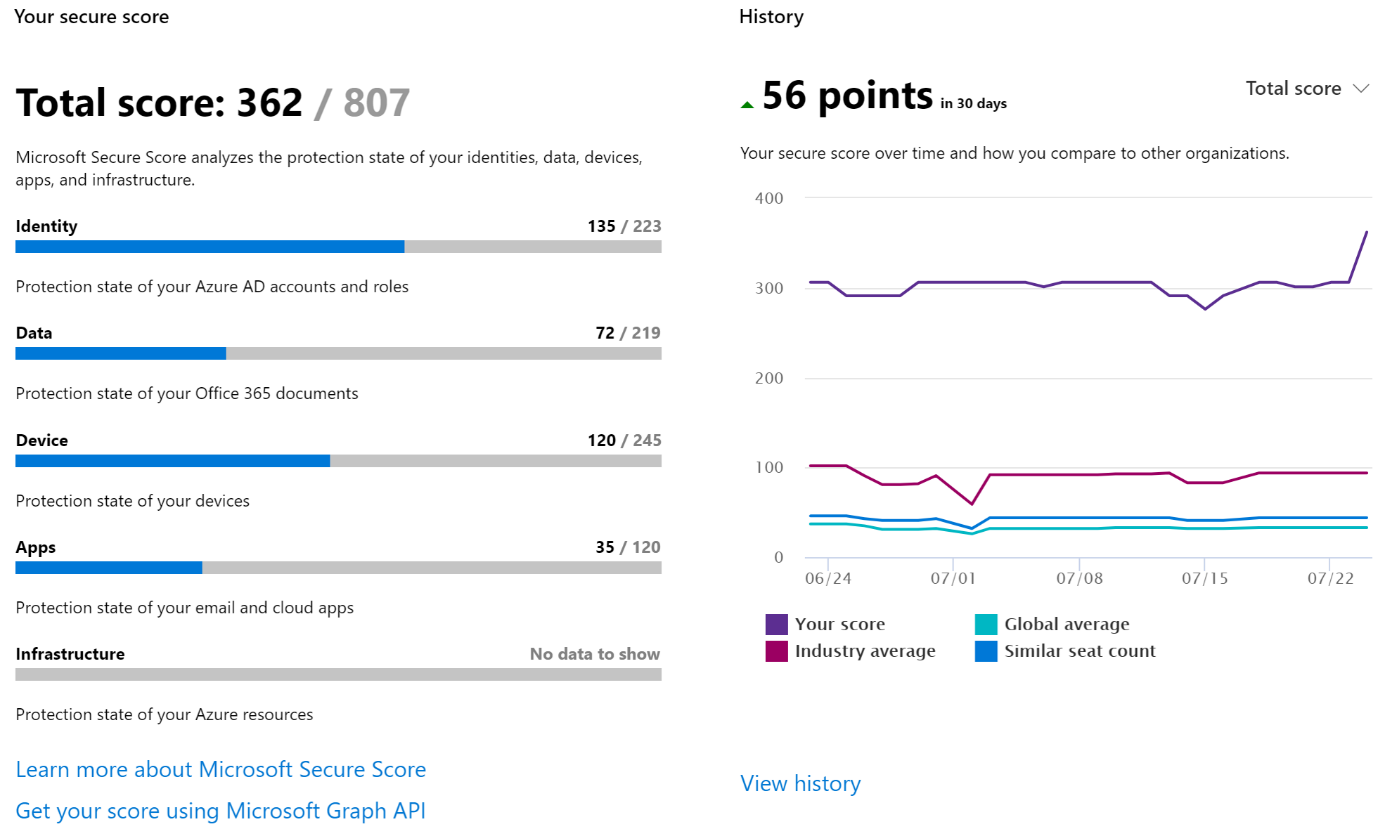Select the Identity category heading

click(x=46, y=226)
